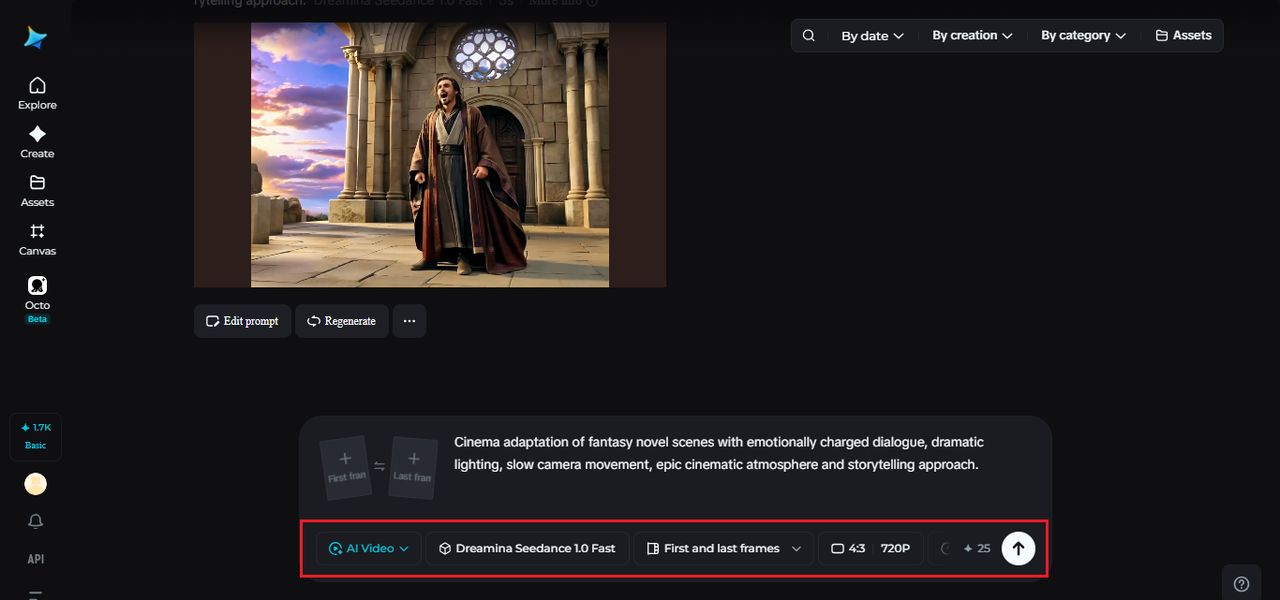The image size is (1280, 600).
Task: Open the AI Video mode dropdown
Action: (369, 548)
